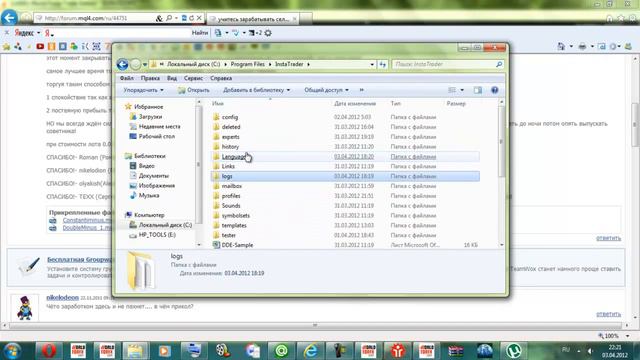The image size is (640, 360).
Task: Change the view layout icon
Action: [452, 90]
